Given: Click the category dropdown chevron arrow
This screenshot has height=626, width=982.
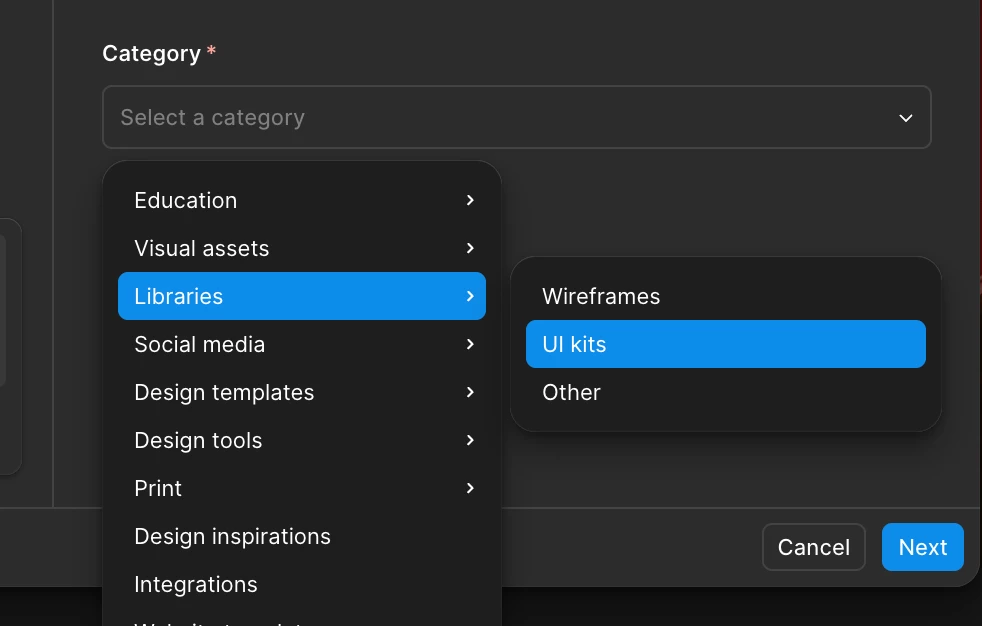Looking at the screenshot, I should tap(905, 118).
